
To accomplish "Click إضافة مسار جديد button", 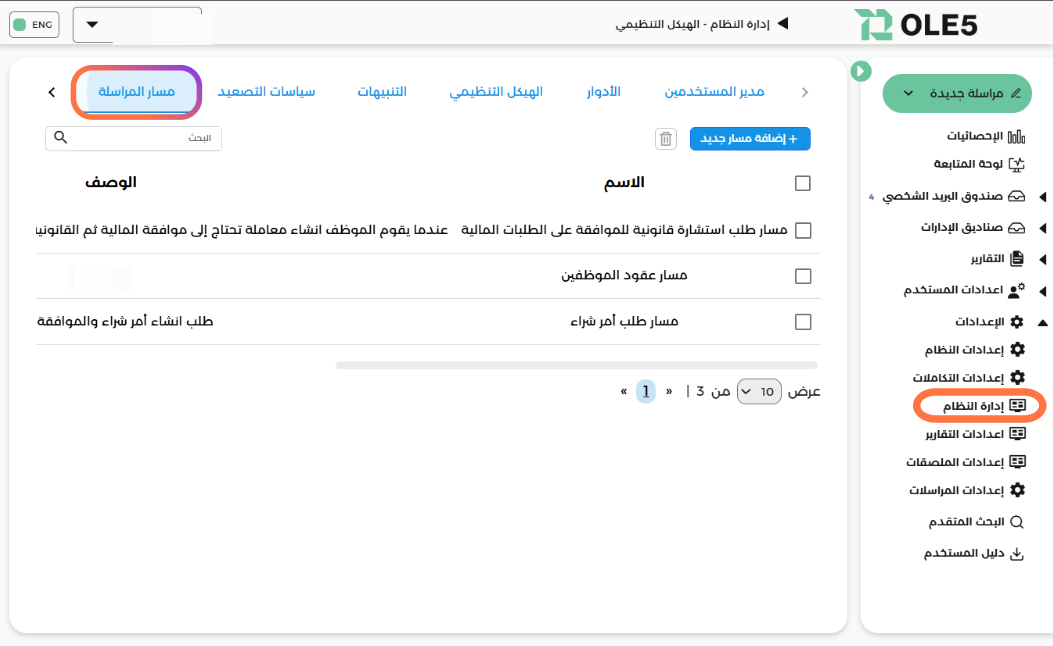I will [750, 139].
